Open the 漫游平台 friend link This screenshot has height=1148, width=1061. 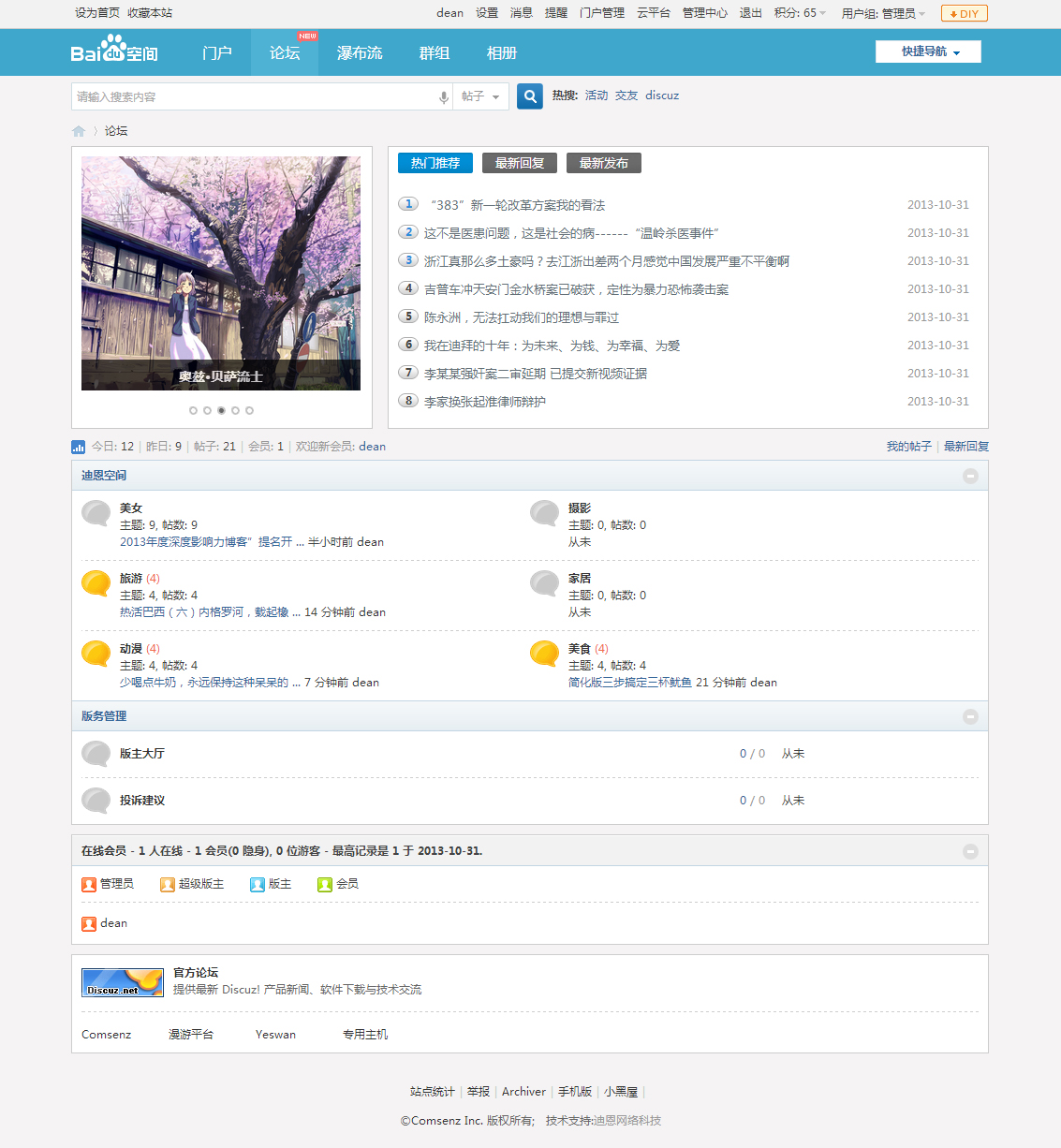tap(191, 1035)
